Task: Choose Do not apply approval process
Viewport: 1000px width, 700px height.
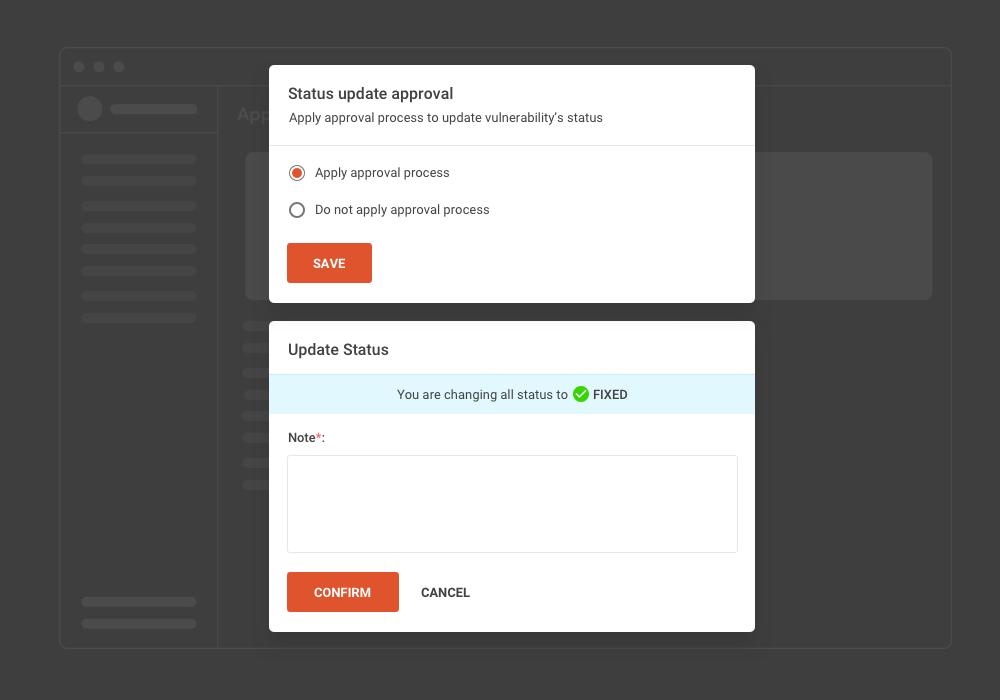Action: tap(296, 210)
